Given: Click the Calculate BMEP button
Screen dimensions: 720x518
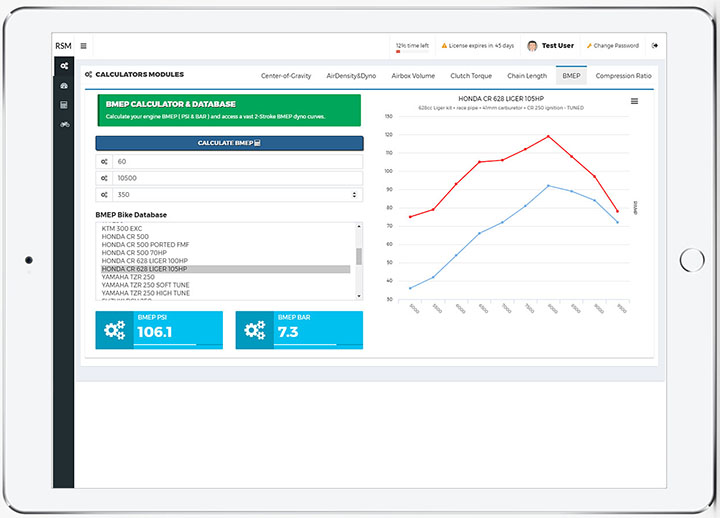Looking at the screenshot, I should point(230,143).
